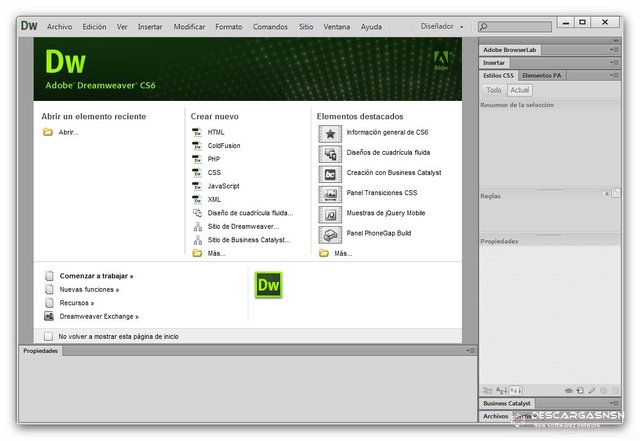Open the Dreamweaver Exchange link
Viewport: 640px width, 441px height.
coord(99,316)
